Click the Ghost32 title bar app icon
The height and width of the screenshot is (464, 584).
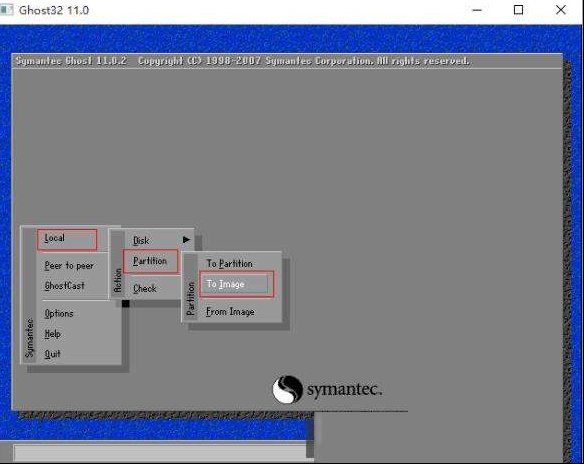6,10
